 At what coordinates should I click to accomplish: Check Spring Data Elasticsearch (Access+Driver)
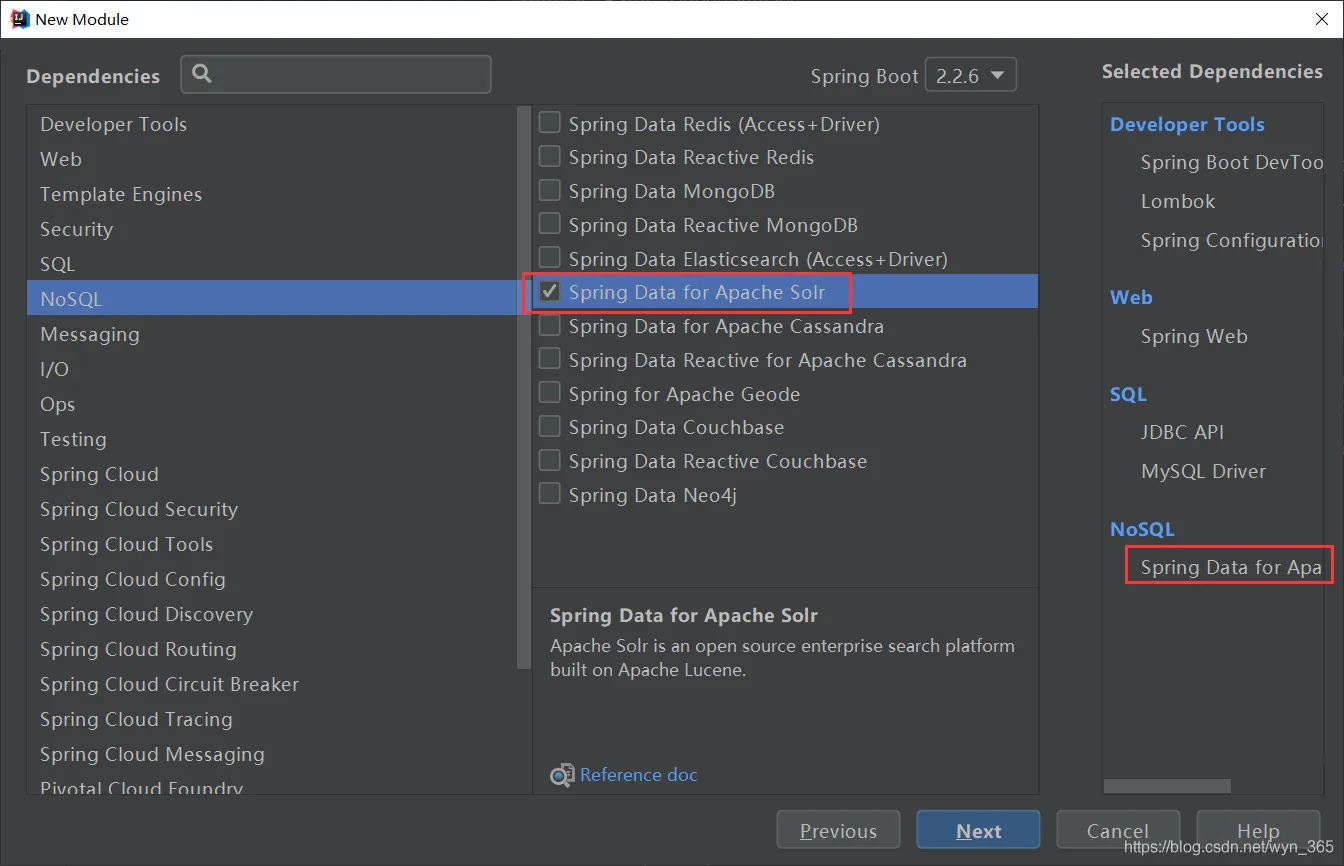tap(549, 258)
